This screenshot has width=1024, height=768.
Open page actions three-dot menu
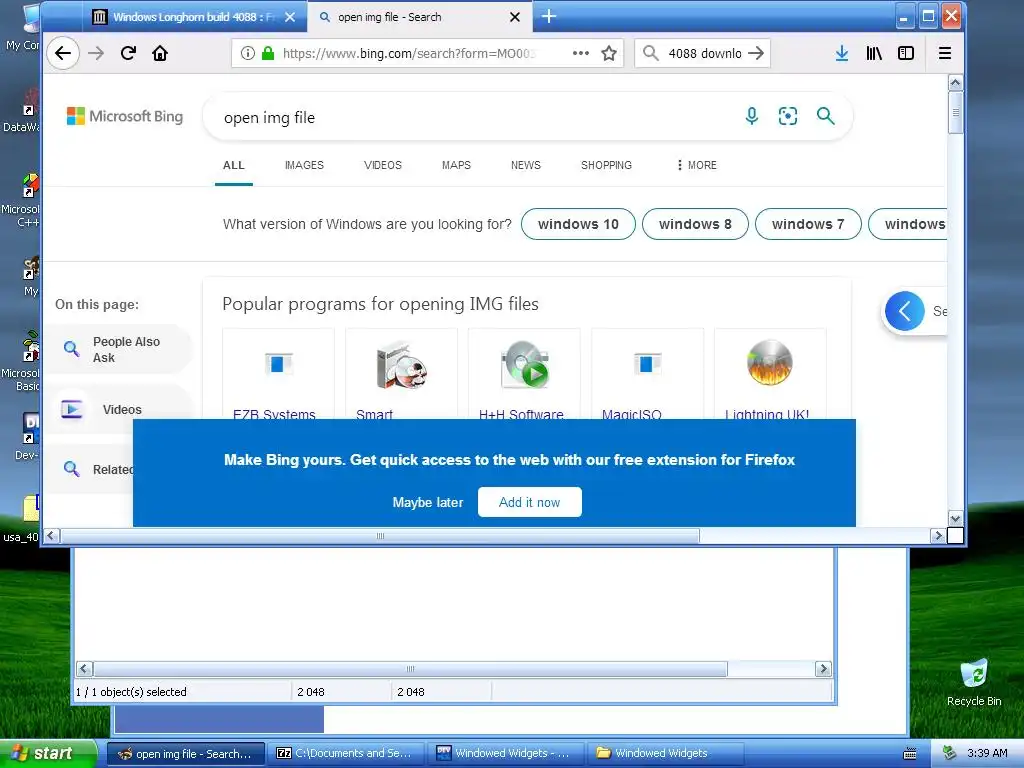click(x=581, y=53)
